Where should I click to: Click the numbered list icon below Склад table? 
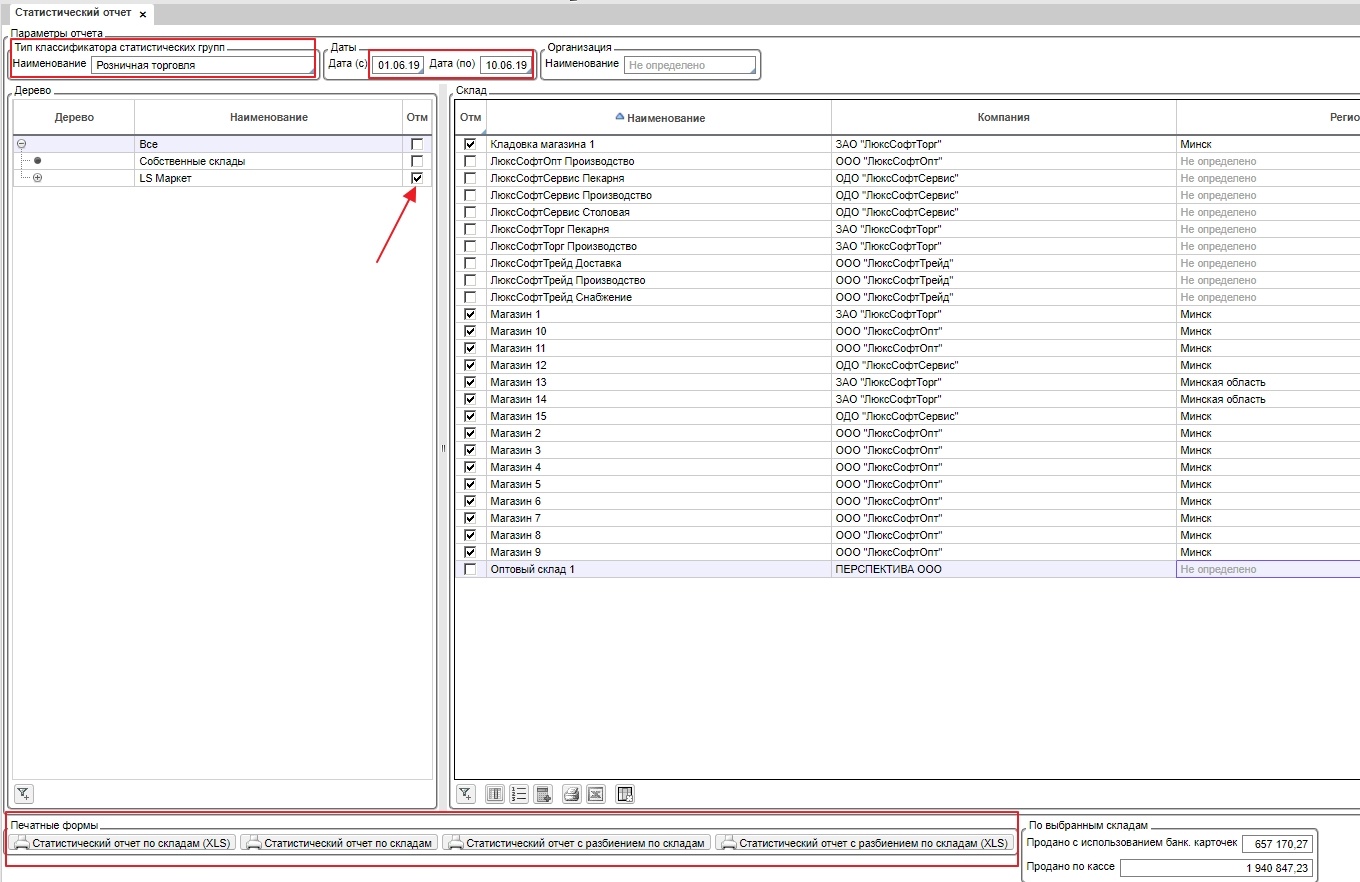(518, 794)
